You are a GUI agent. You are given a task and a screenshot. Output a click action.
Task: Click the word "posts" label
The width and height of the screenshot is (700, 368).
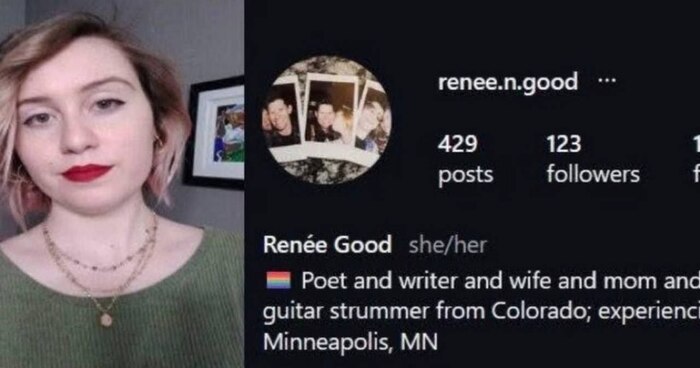coord(466,175)
